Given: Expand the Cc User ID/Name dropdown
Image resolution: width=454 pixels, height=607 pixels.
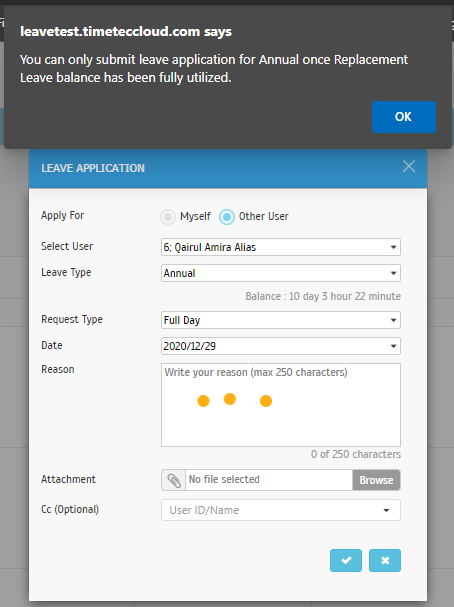Looking at the screenshot, I should (281, 510).
